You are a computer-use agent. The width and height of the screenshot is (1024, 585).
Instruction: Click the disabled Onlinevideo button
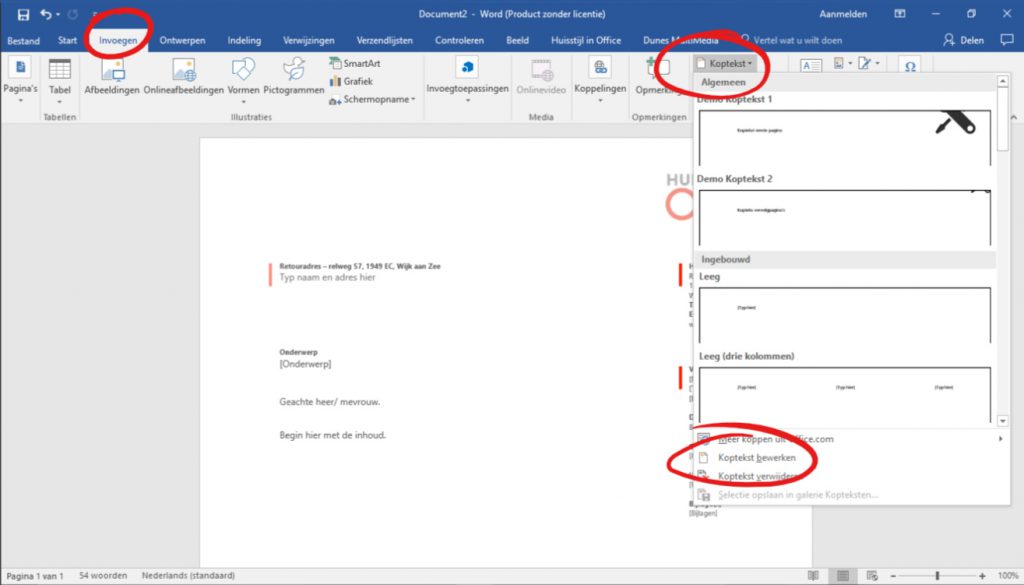point(541,78)
